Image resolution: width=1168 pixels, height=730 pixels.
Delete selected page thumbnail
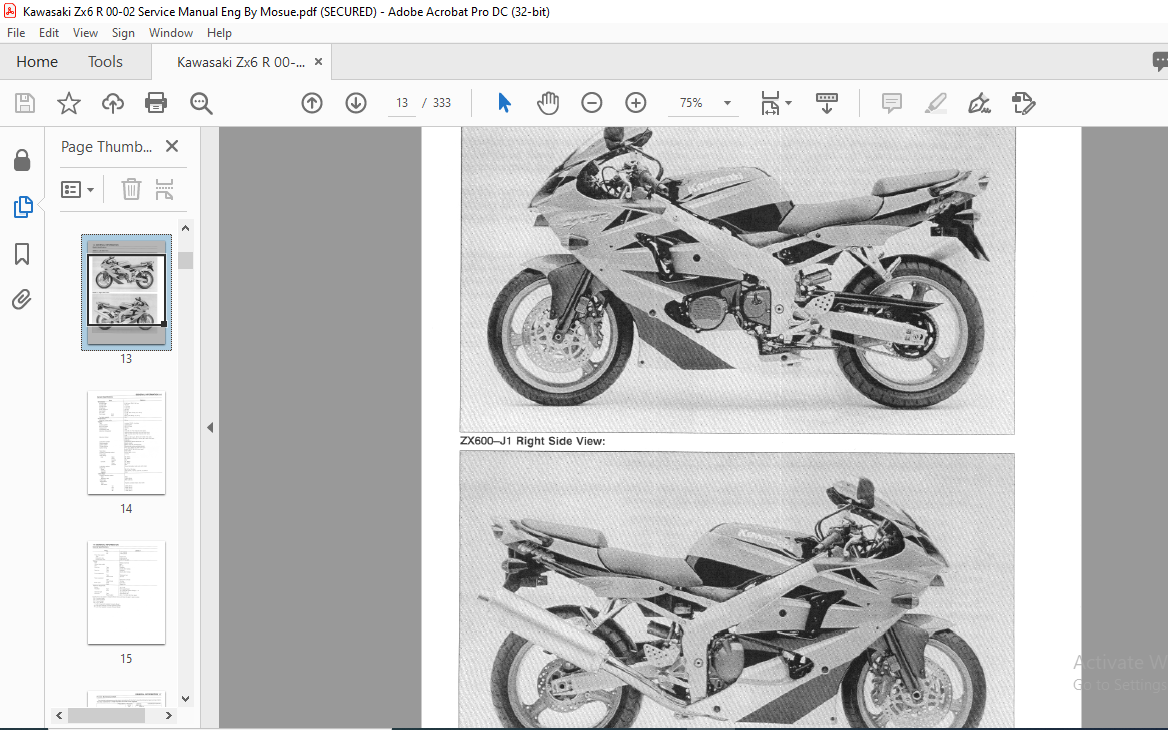(131, 189)
